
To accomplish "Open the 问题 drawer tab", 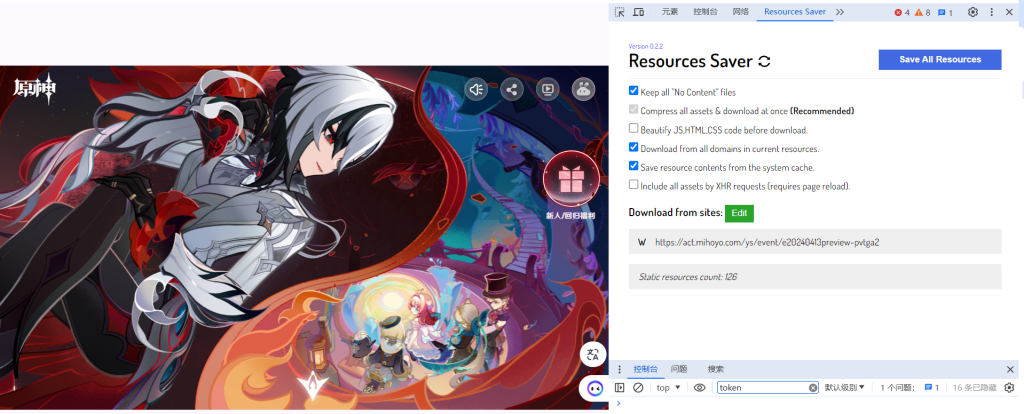I will (x=679, y=370).
